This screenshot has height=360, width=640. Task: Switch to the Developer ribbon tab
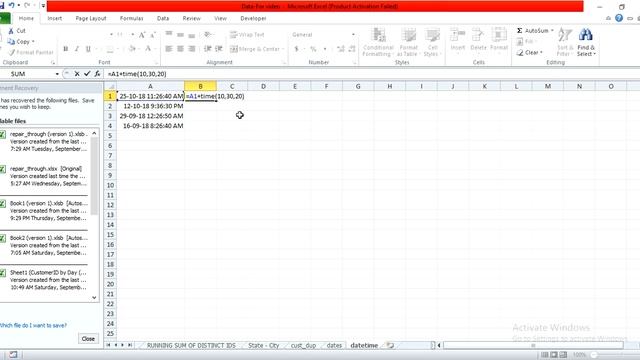tap(253, 18)
